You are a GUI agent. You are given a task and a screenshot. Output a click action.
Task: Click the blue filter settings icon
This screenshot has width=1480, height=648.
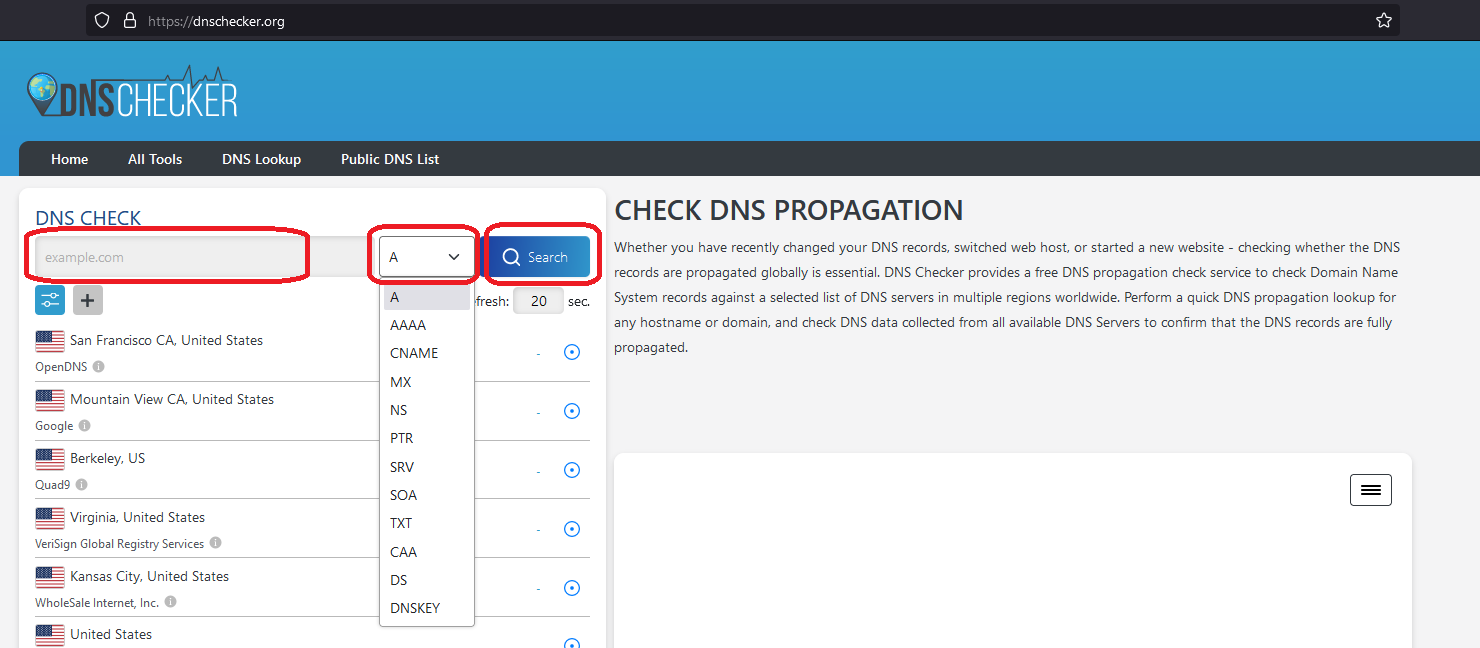(x=50, y=299)
